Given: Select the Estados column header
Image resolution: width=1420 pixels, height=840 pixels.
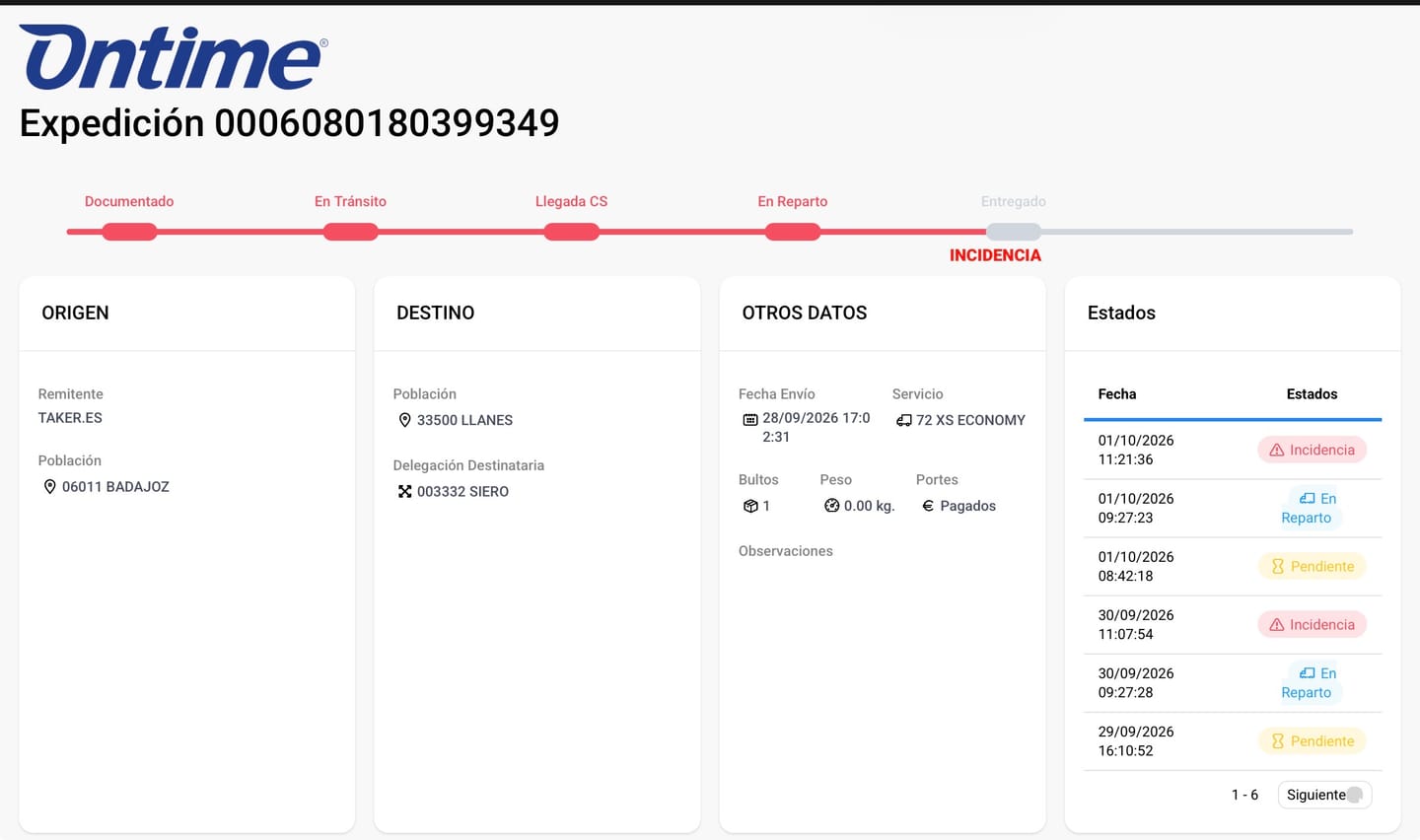Looking at the screenshot, I should coord(1312,393).
